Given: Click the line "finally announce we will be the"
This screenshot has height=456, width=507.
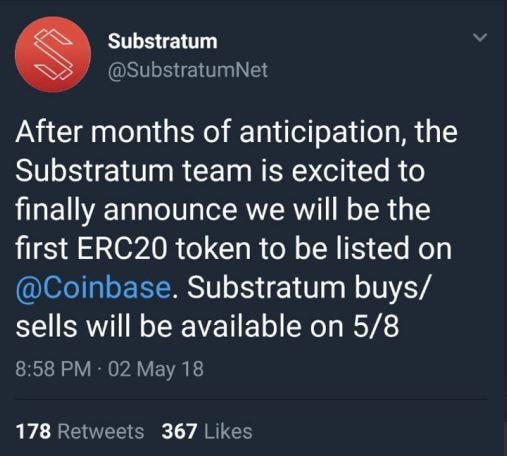Looking at the screenshot, I should coord(223,211).
